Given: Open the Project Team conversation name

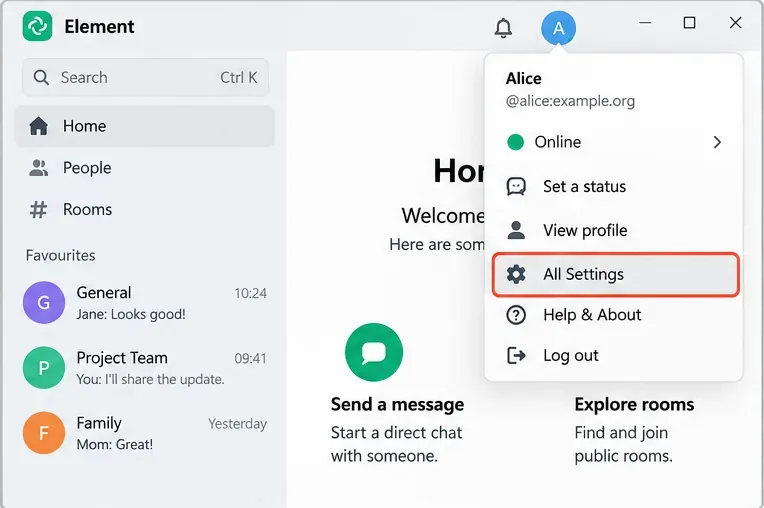Looking at the screenshot, I should (x=122, y=358).
